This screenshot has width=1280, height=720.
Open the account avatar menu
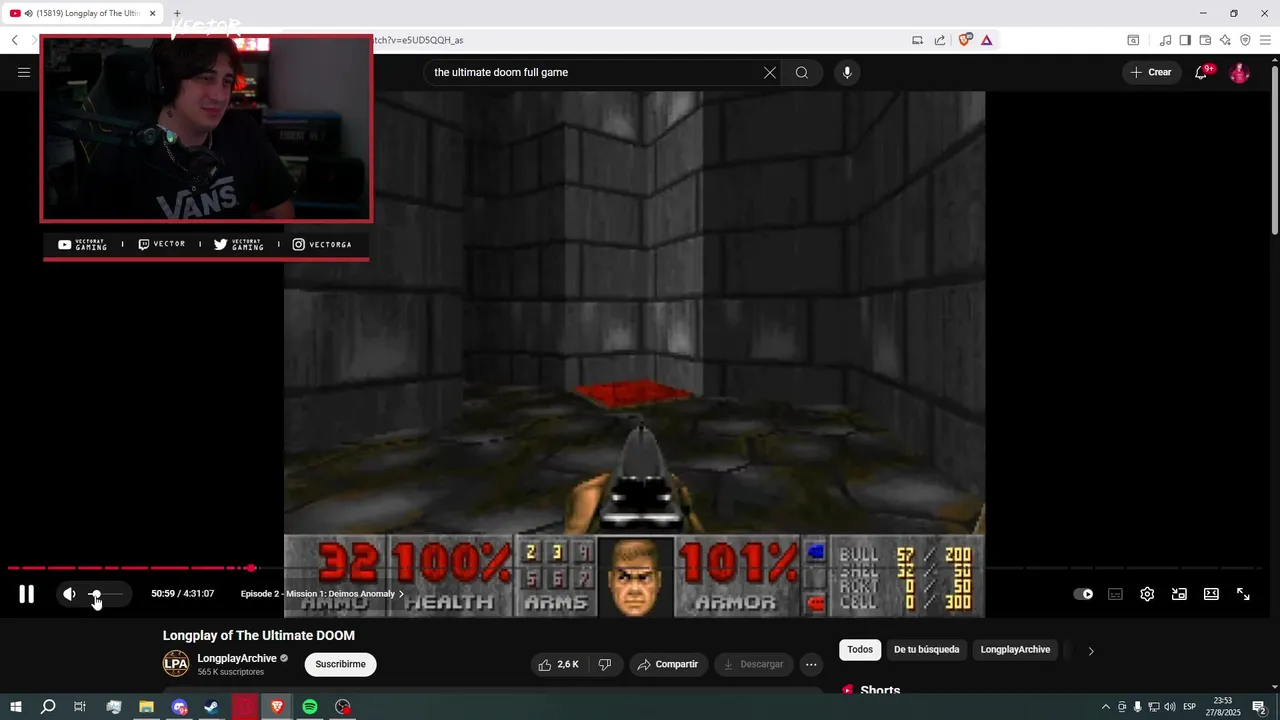[1239, 72]
